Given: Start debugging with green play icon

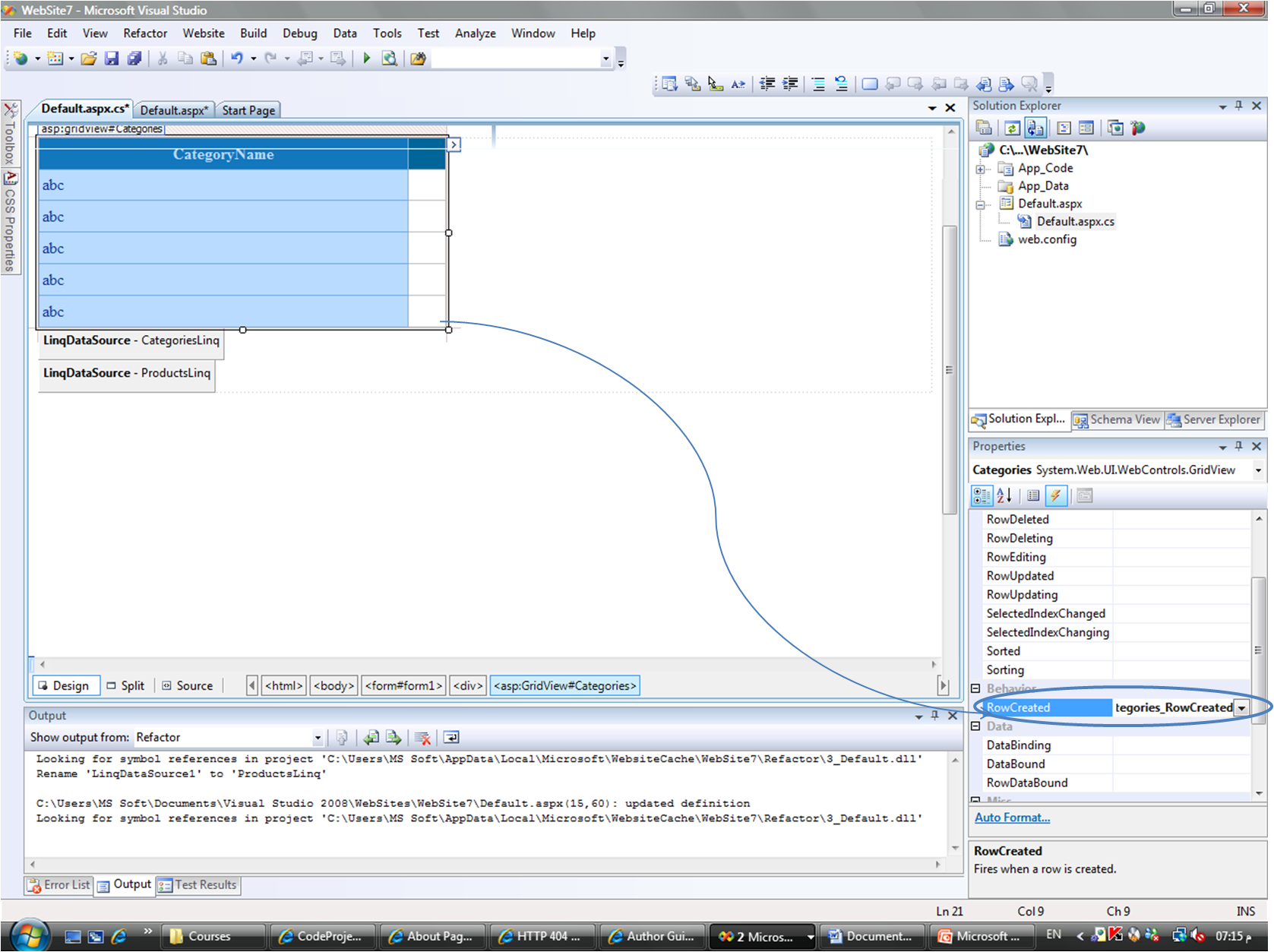Looking at the screenshot, I should click(367, 59).
